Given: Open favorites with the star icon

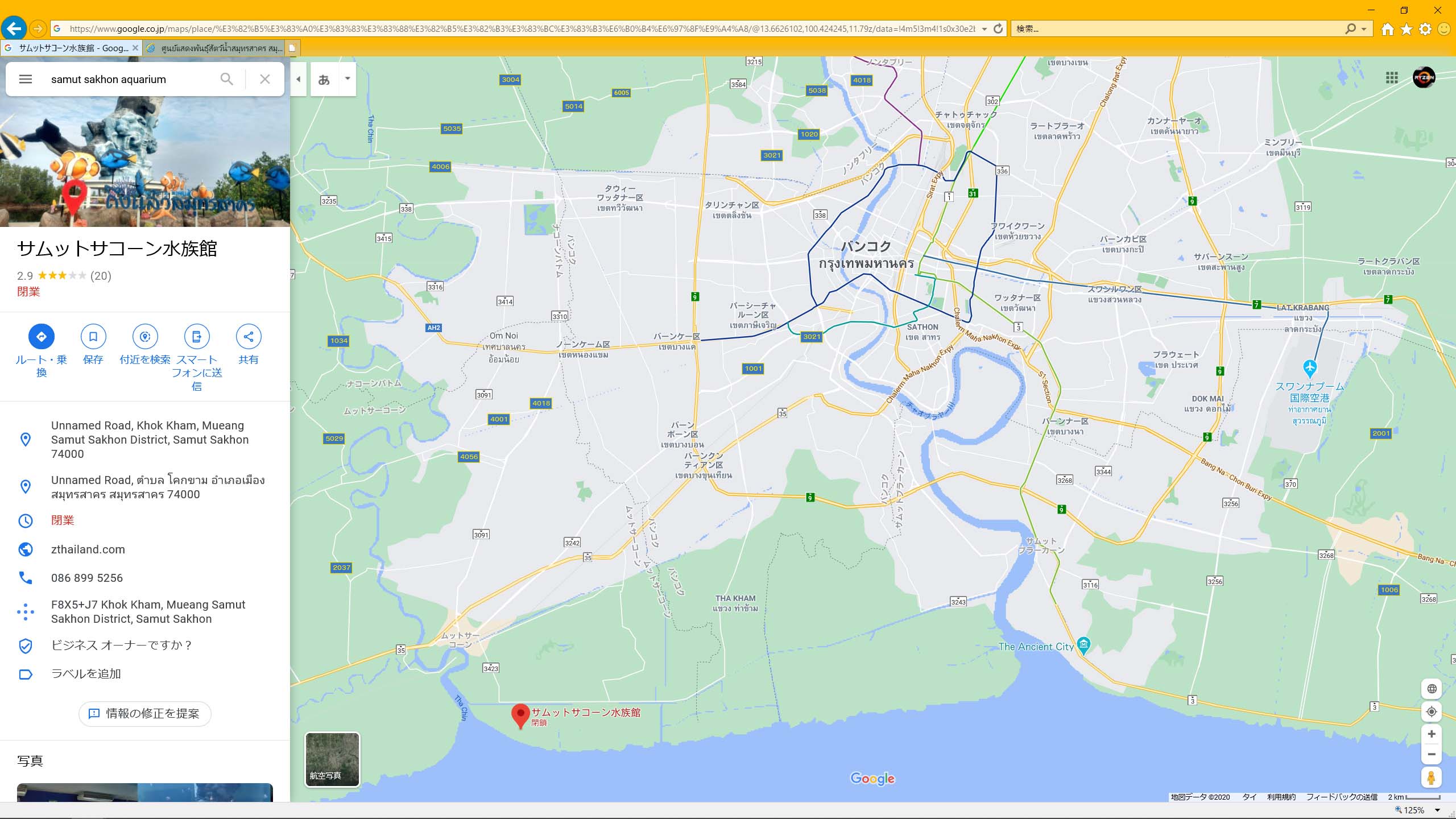Looking at the screenshot, I should click(x=1407, y=29).
